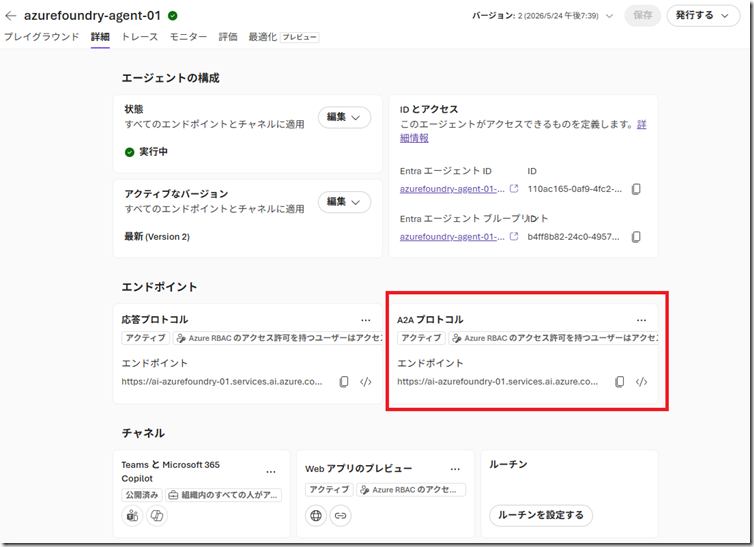Click the ルーチン card title
This screenshot has height=547, width=754.
pyautogui.click(x=508, y=464)
